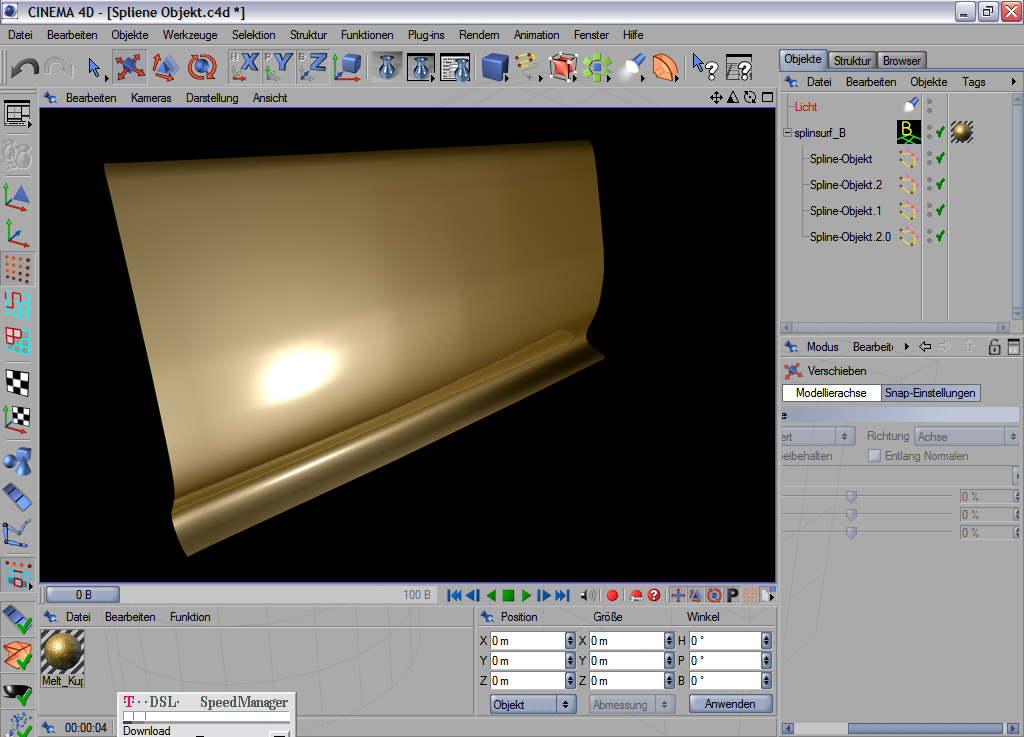1024x737 pixels.
Task: Select the Rotate tool in the toolbar
Action: click(203, 67)
